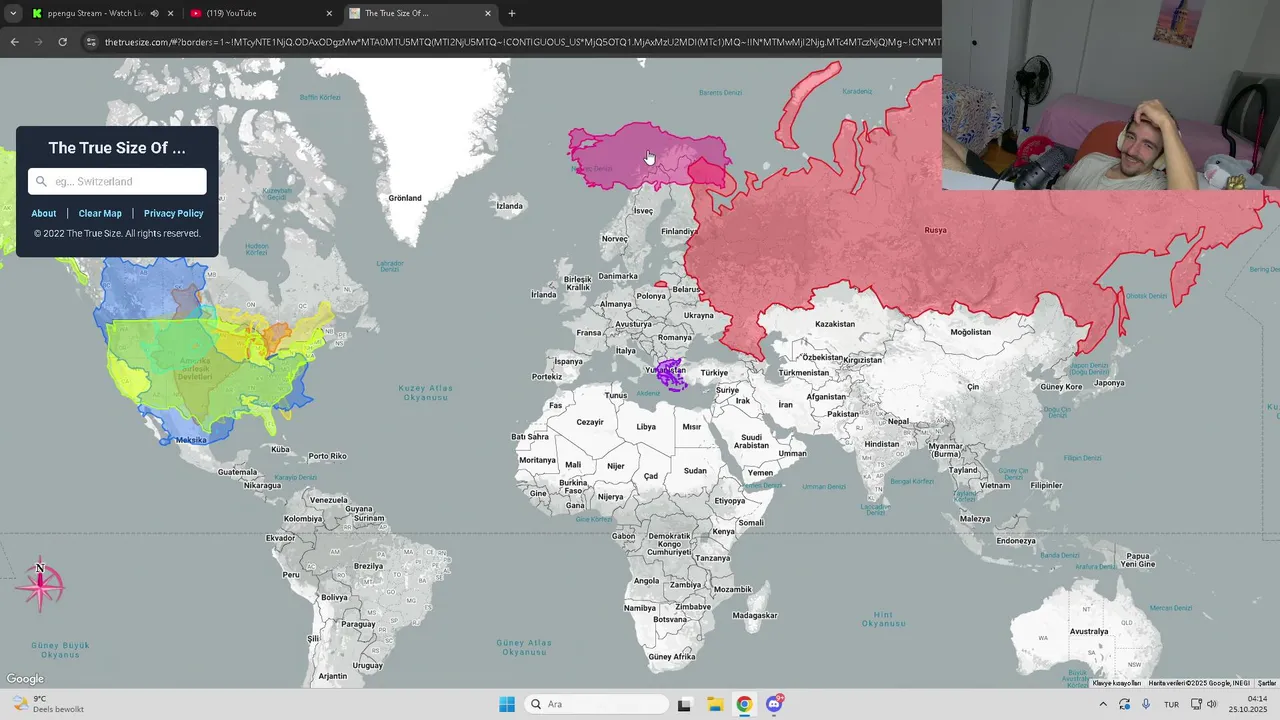Click the country search field

tap(117, 181)
